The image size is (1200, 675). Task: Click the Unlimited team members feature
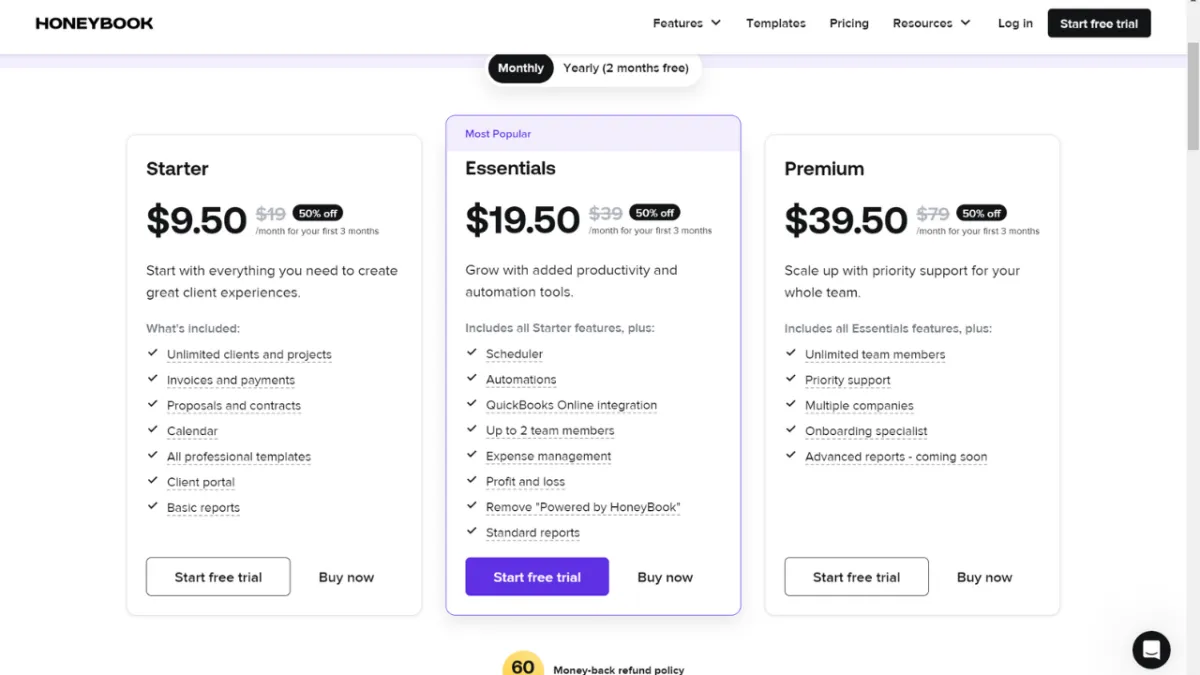pyautogui.click(x=875, y=354)
